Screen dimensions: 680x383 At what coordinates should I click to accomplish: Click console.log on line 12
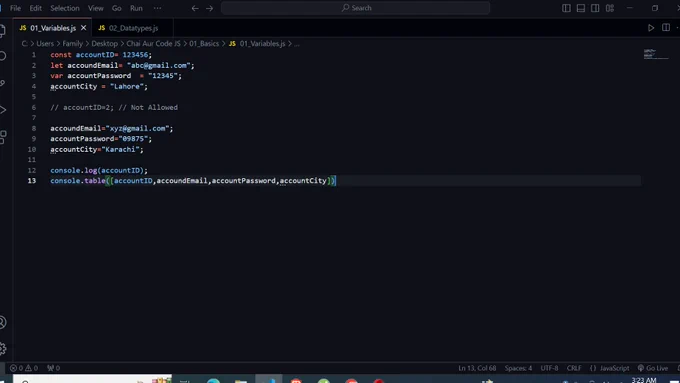[x=74, y=170]
